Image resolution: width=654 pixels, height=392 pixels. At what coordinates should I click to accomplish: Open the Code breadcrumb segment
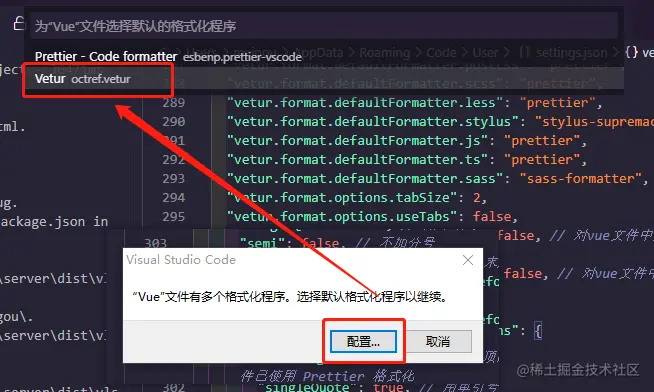coord(441,53)
